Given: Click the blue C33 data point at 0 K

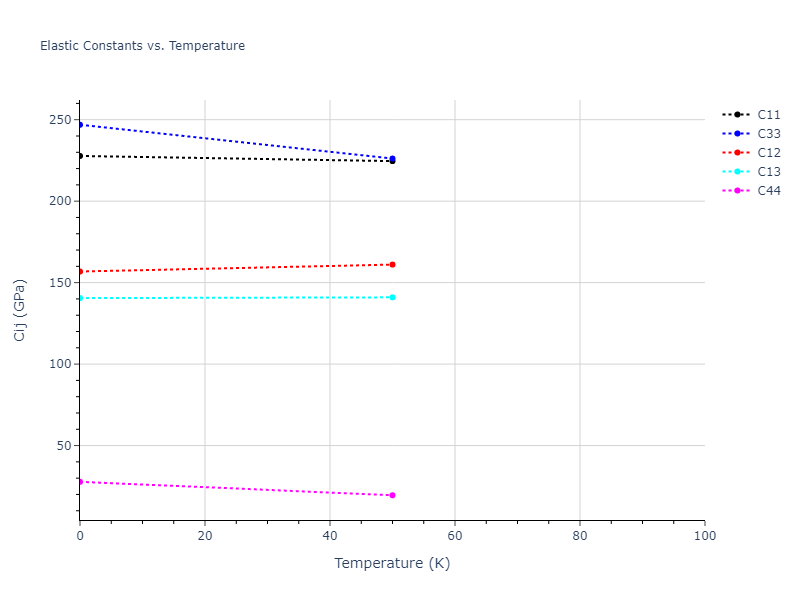Looking at the screenshot, I should click(80, 125).
